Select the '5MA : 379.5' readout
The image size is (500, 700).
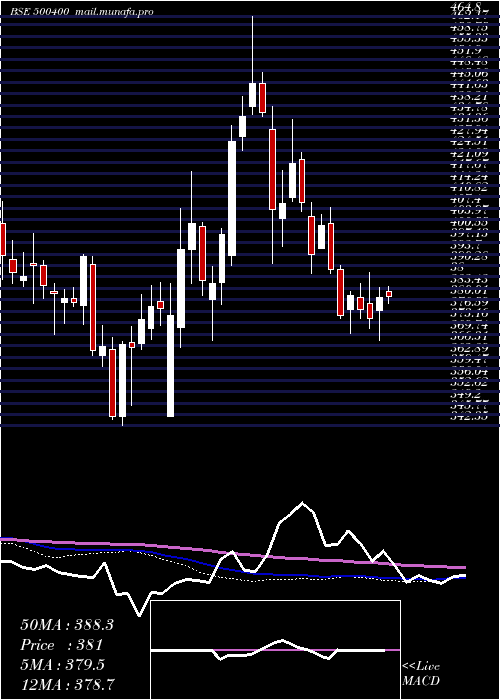(62, 665)
